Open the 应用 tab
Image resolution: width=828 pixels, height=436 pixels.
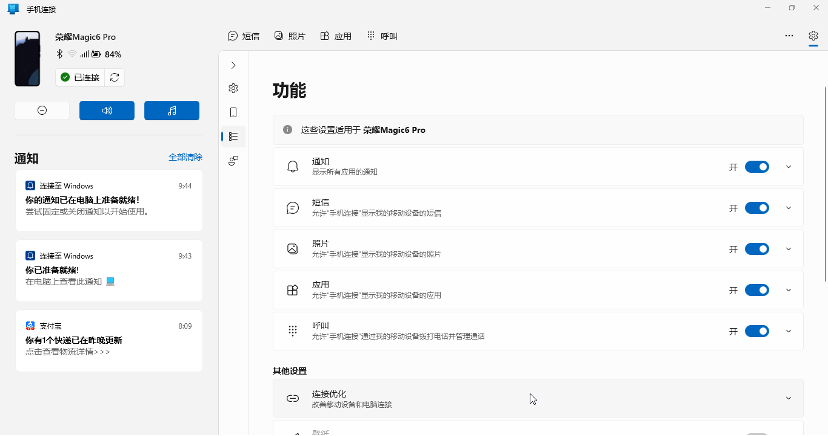[336, 36]
